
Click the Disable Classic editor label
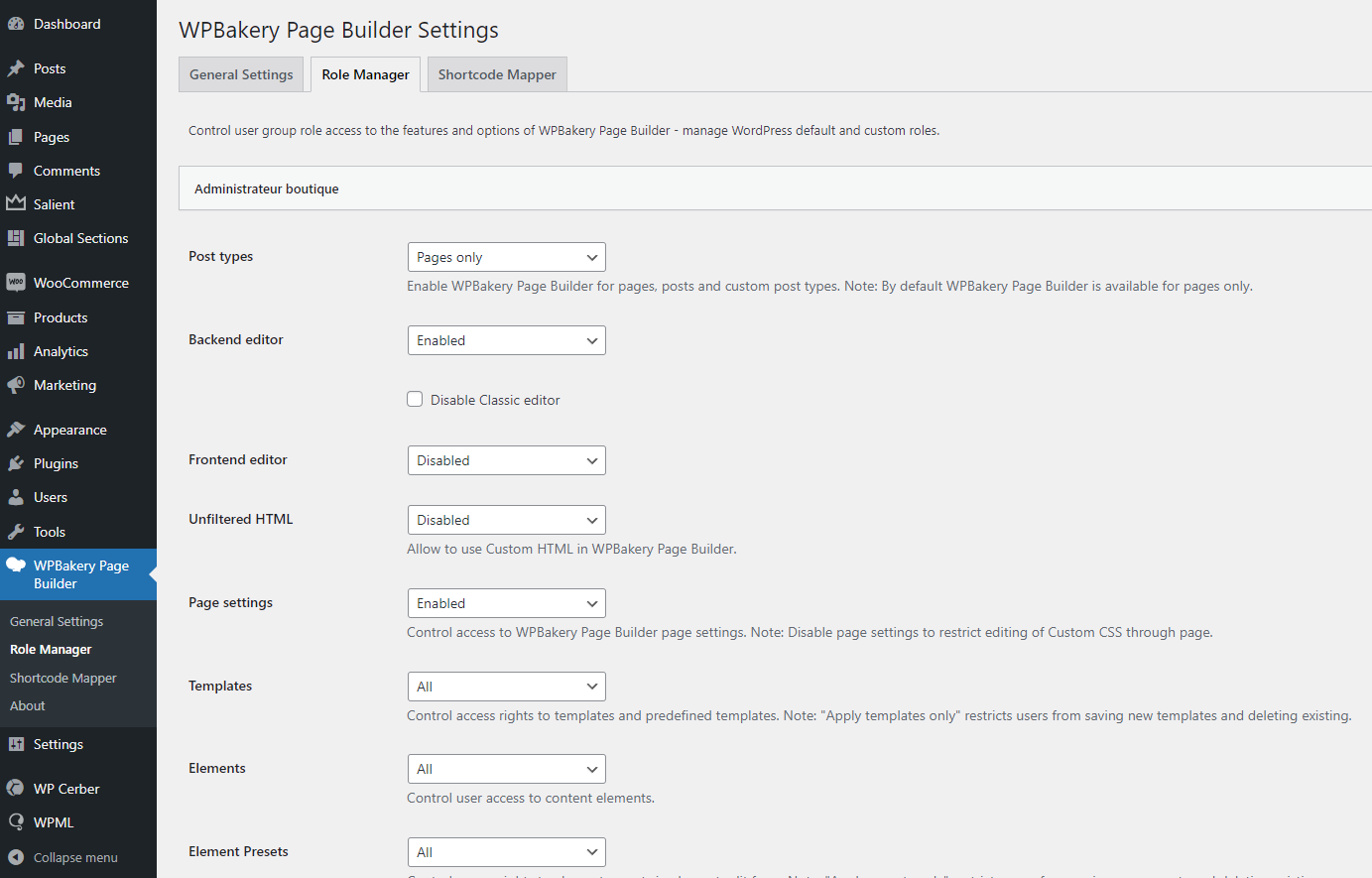tap(495, 400)
